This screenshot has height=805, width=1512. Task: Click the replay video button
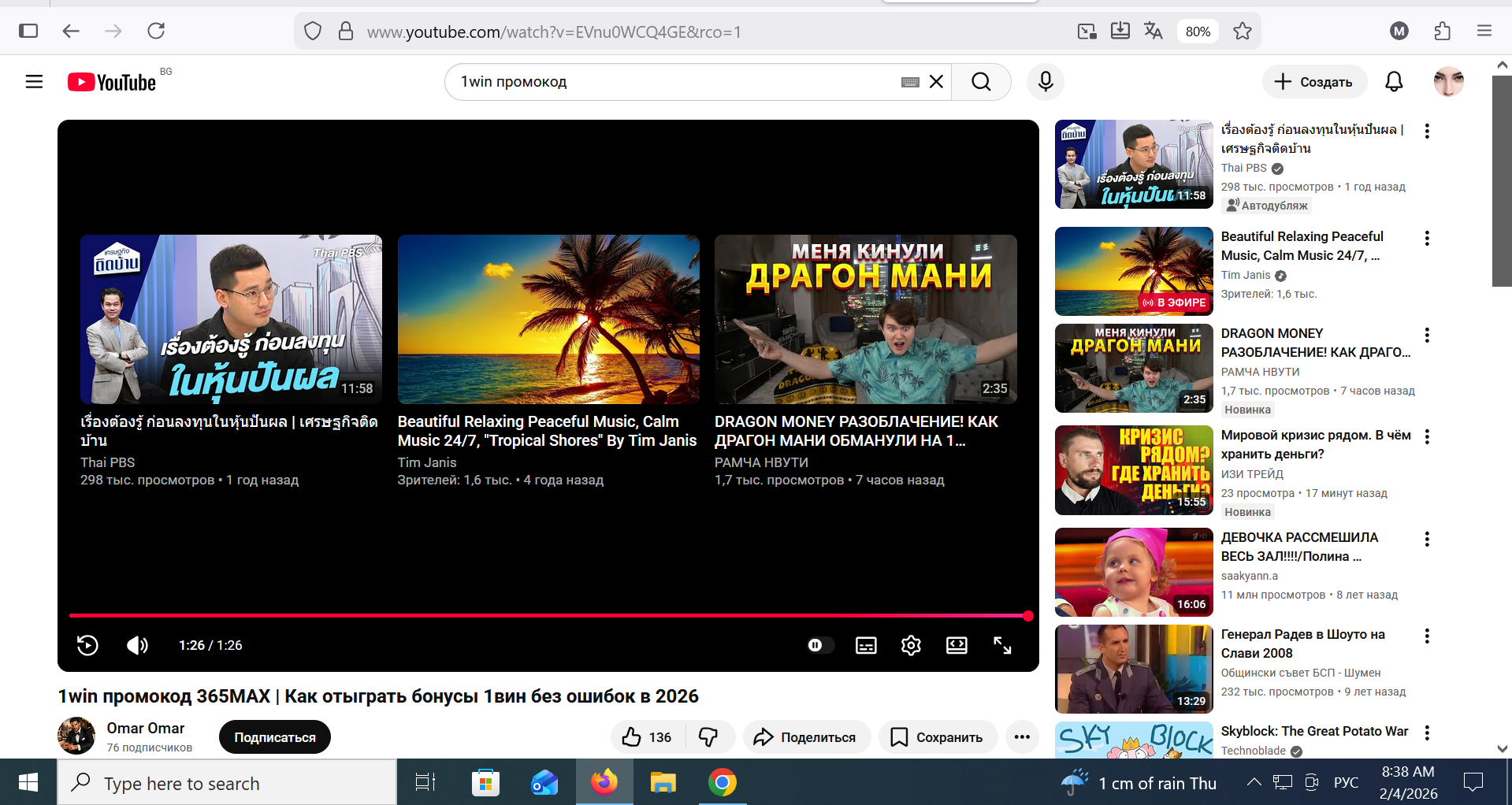[x=87, y=645]
